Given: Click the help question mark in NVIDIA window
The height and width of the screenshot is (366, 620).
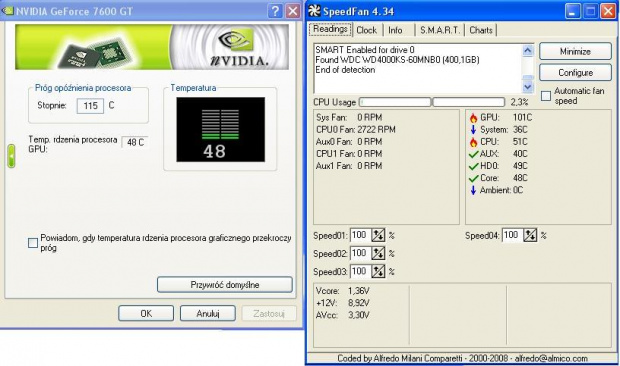Looking at the screenshot, I should (275, 11).
